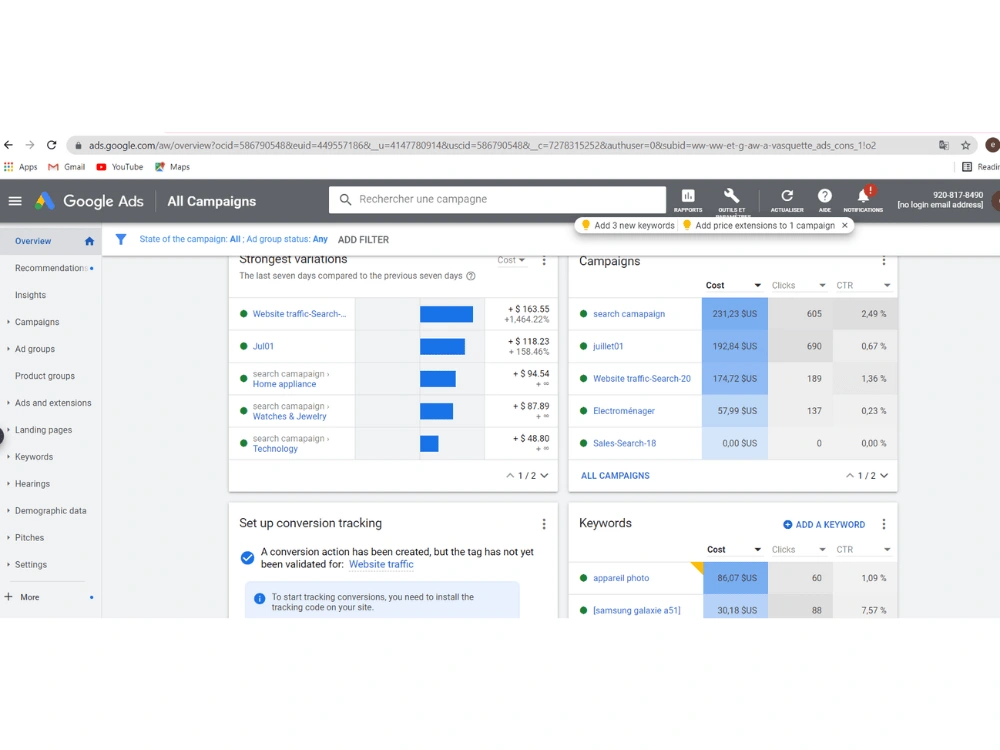Click the home icon next to Overview
1000x750 pixels.
point(89,241)
